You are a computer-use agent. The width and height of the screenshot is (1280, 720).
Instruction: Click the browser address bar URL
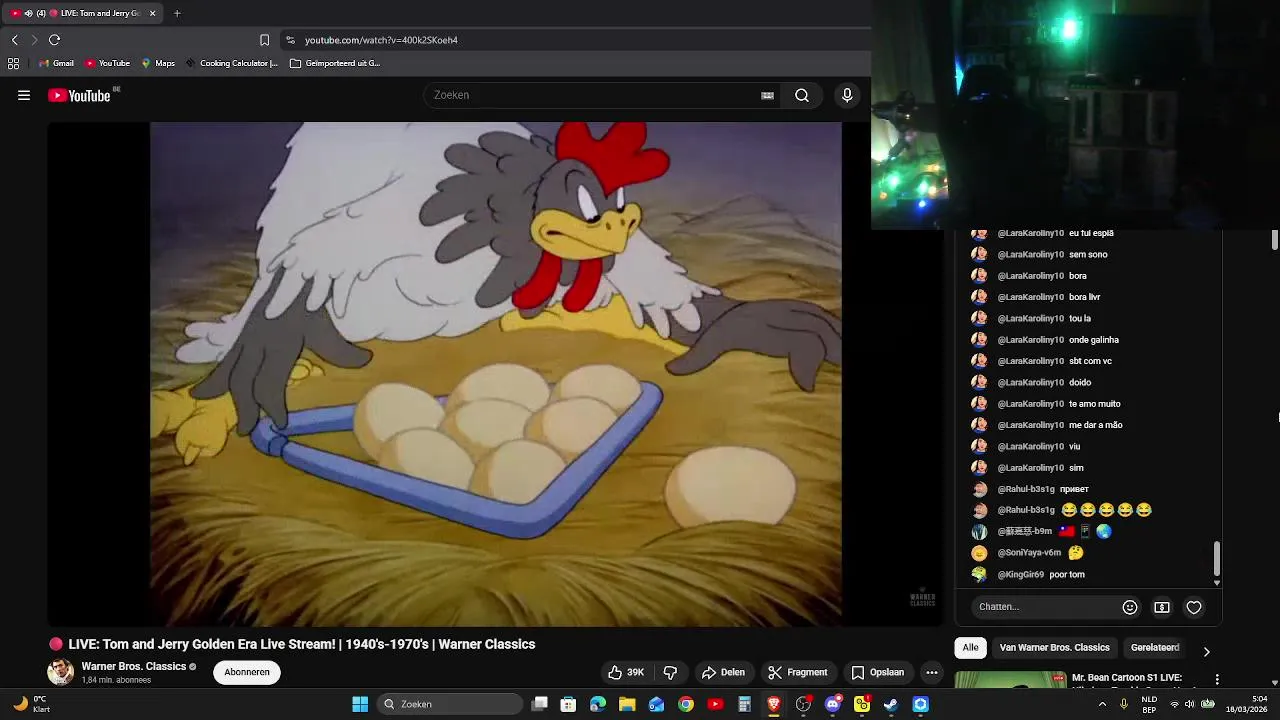(381, 40)
